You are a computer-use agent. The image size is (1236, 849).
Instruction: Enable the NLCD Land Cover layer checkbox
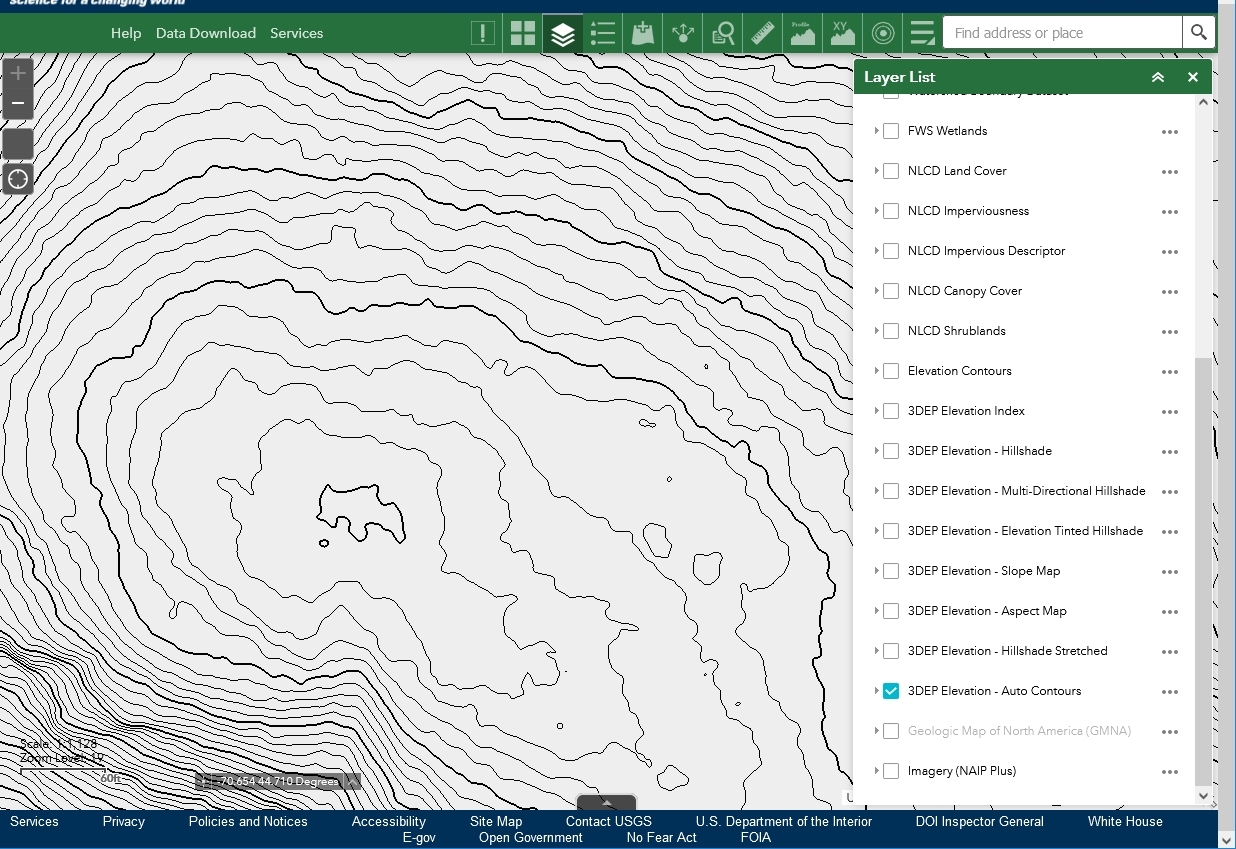(x=891, y=171)
